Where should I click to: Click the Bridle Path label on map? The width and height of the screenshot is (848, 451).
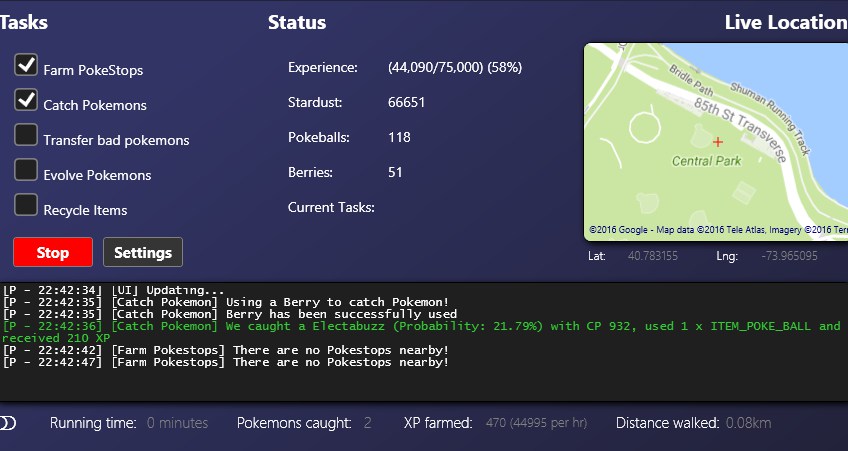click(694, 79)
